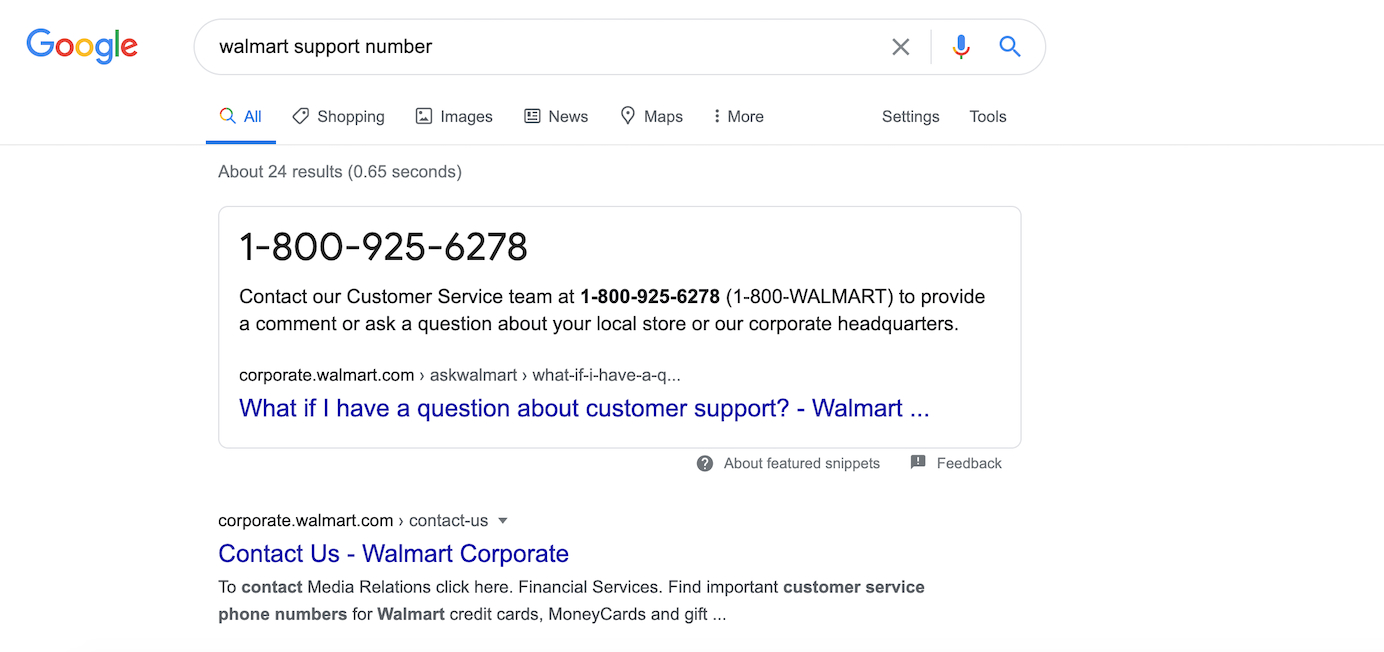Image resolution: width=1384 pixels, height=652 pixels.
Task: Open the More results menu
Action: pyautogui.click(x=738, y=116)
